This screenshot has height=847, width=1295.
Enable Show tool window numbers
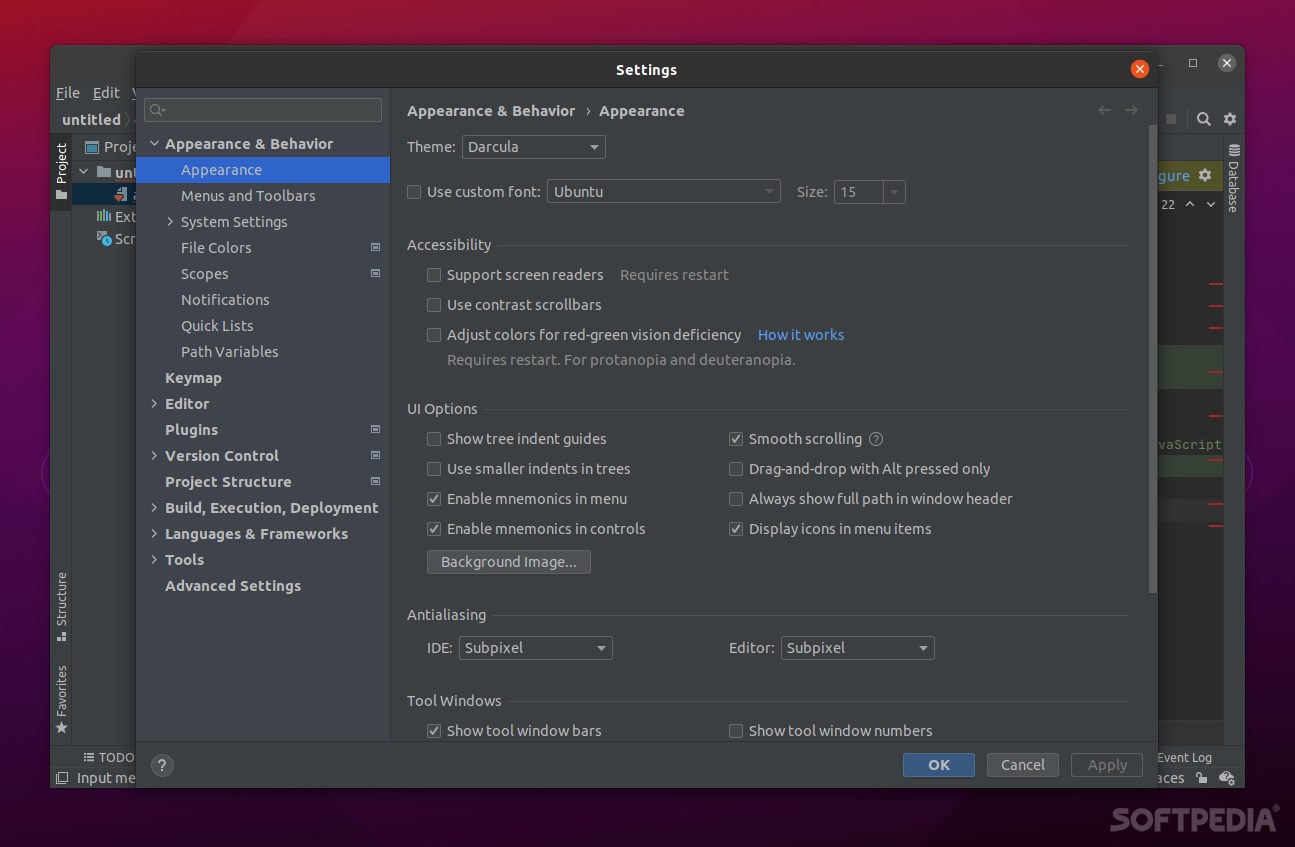pyautogui.click(x=736, y=731)
